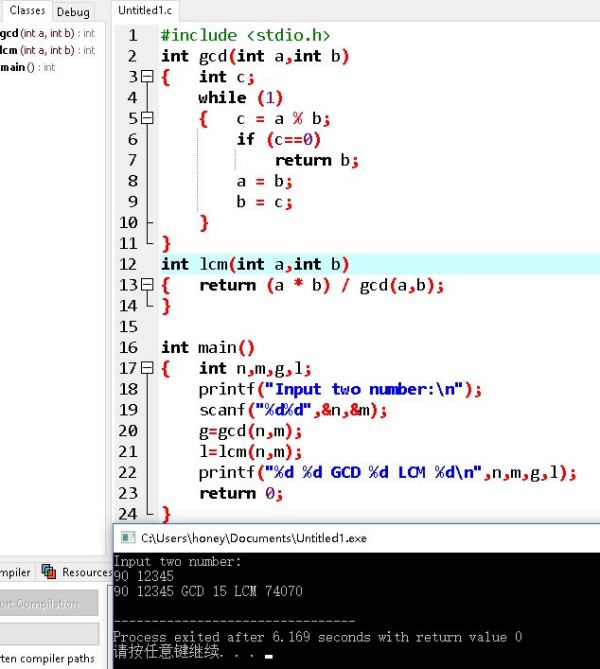This screenshot has width=600, height=669.
Task: Click the compilation progress bar
Action: 48,633
